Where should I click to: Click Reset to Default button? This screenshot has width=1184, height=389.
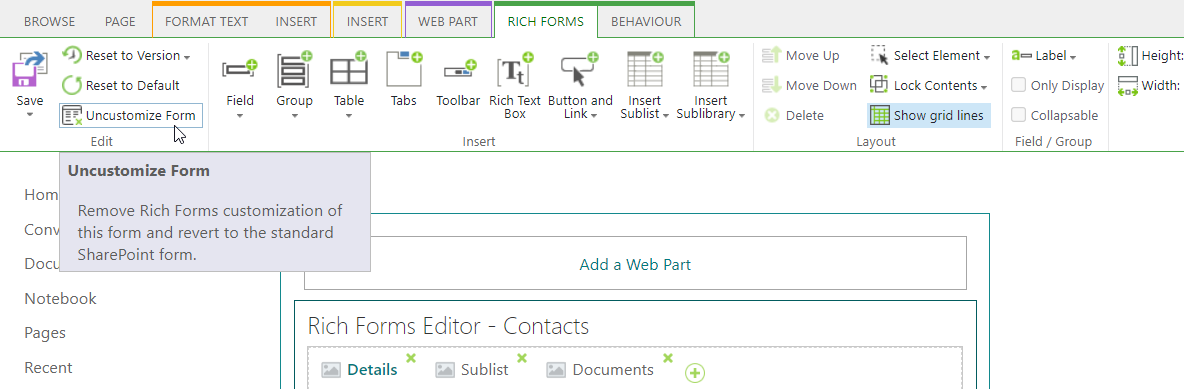(122, 85)
